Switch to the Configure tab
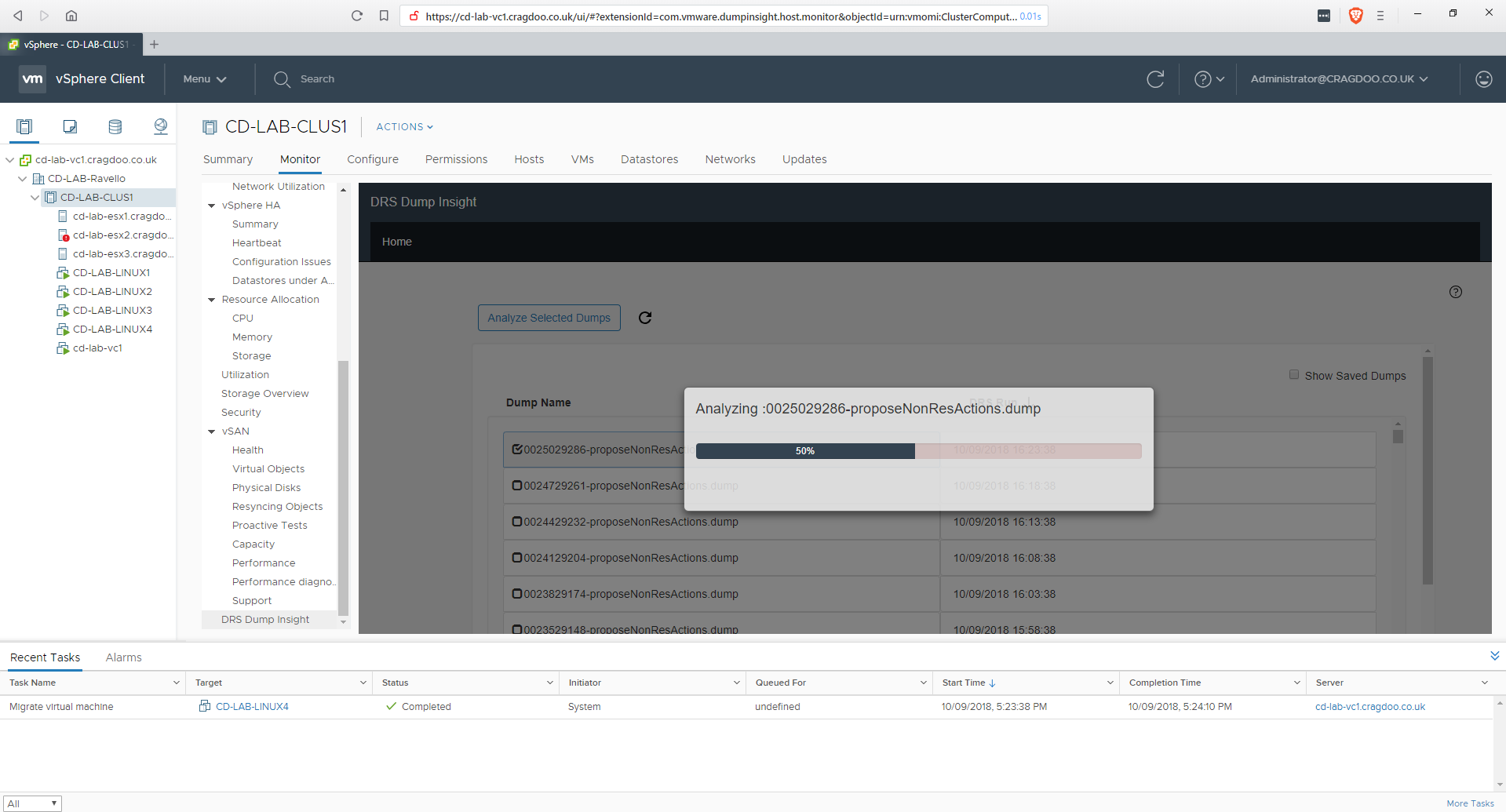Screen dimensions: 1506x812 (x=373, y=159)
